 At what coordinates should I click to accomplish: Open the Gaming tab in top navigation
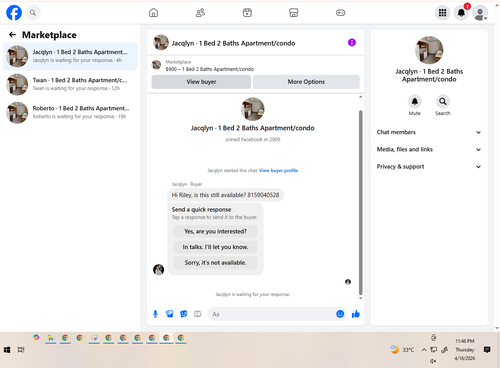click(340, 13)
